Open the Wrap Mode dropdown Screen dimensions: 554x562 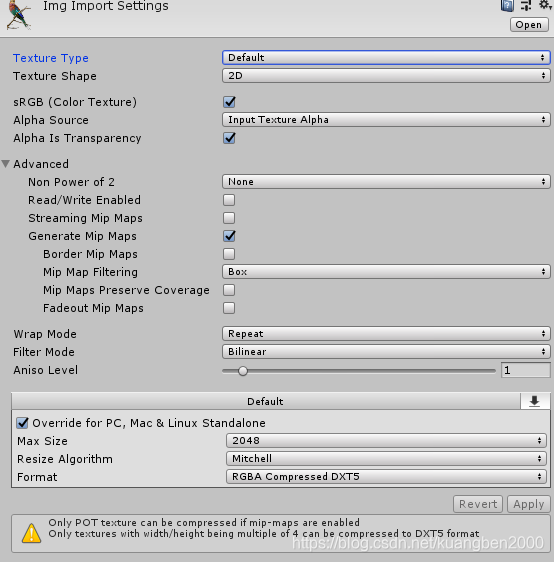point(386,334)
